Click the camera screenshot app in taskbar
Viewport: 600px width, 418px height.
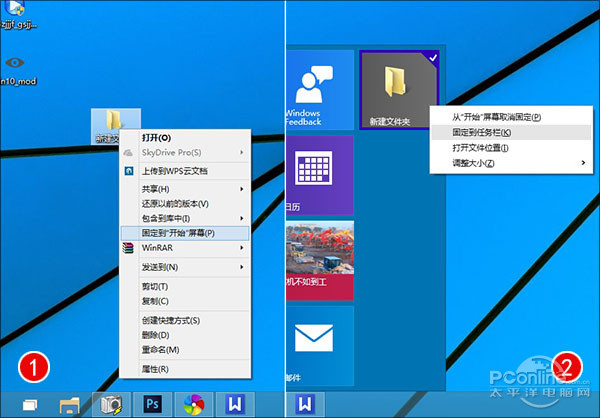tap(111, 405)
